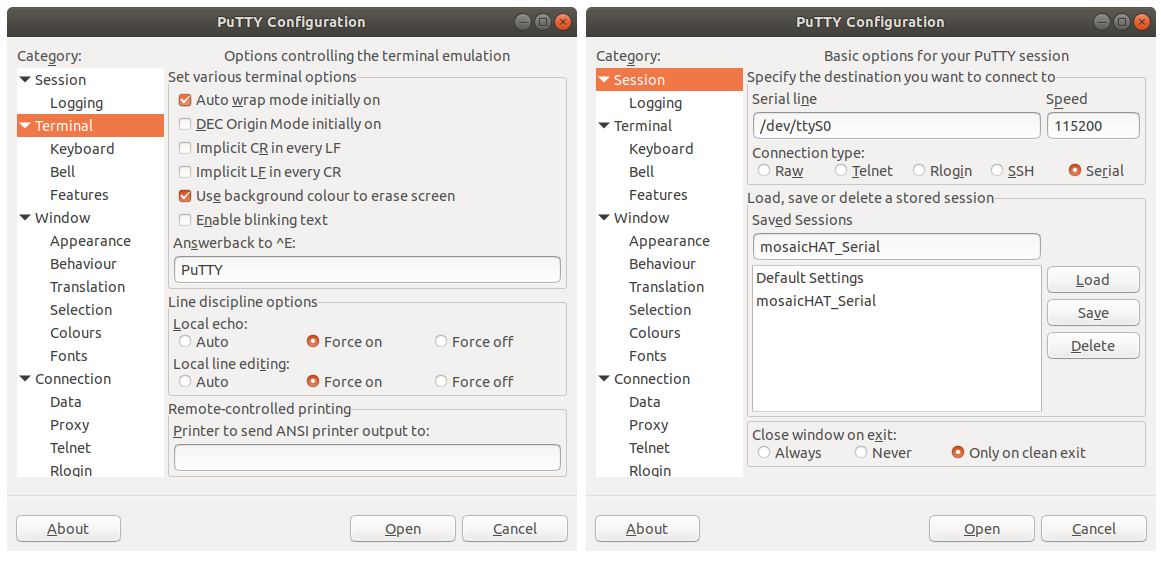Select mosaicHAT_Serial in sessions list
Image resolution: width=1161 pixels, height=561 pixels.
[897, 301]
